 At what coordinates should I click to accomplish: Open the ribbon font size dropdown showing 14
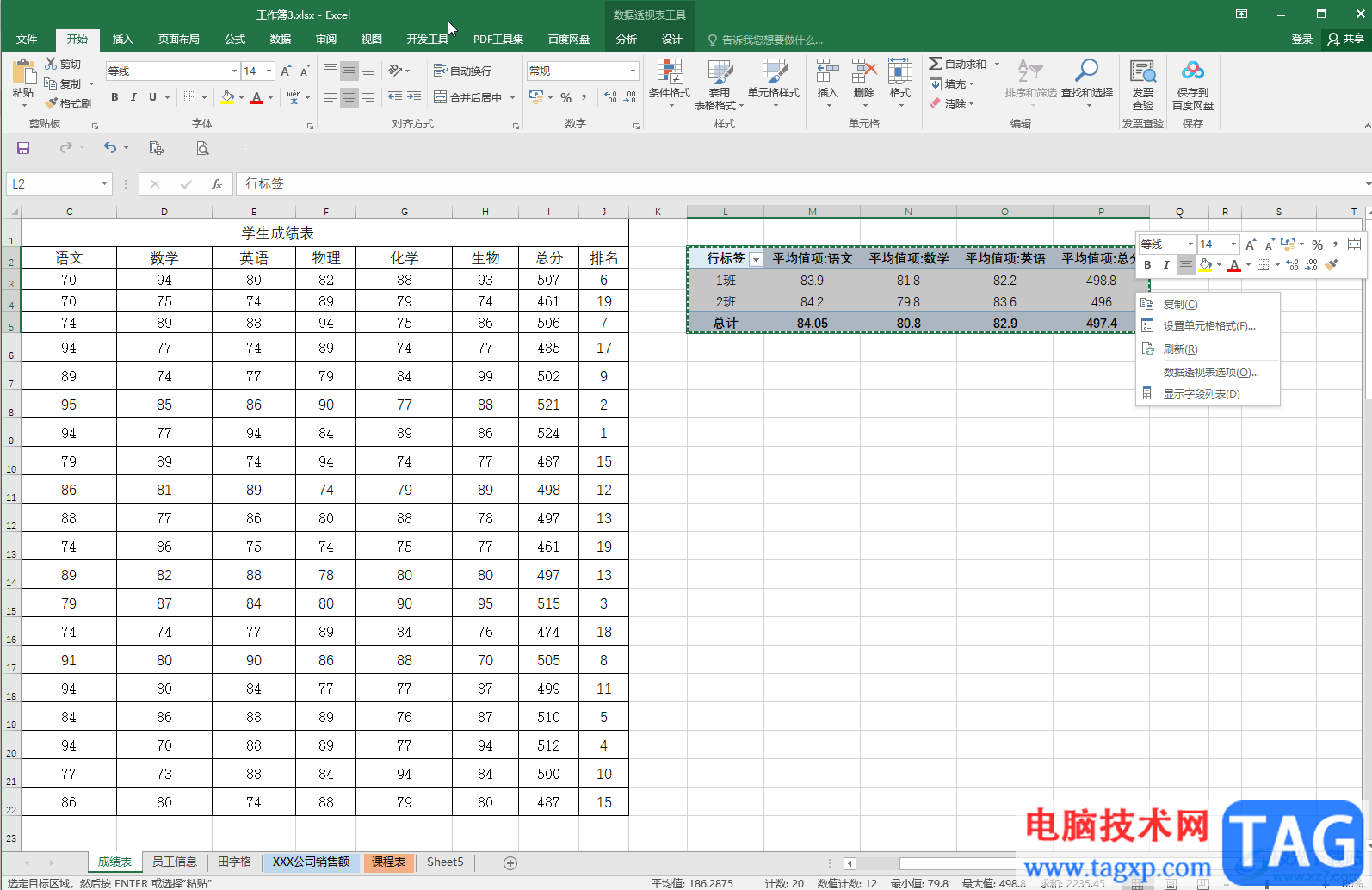coord(269,71)
